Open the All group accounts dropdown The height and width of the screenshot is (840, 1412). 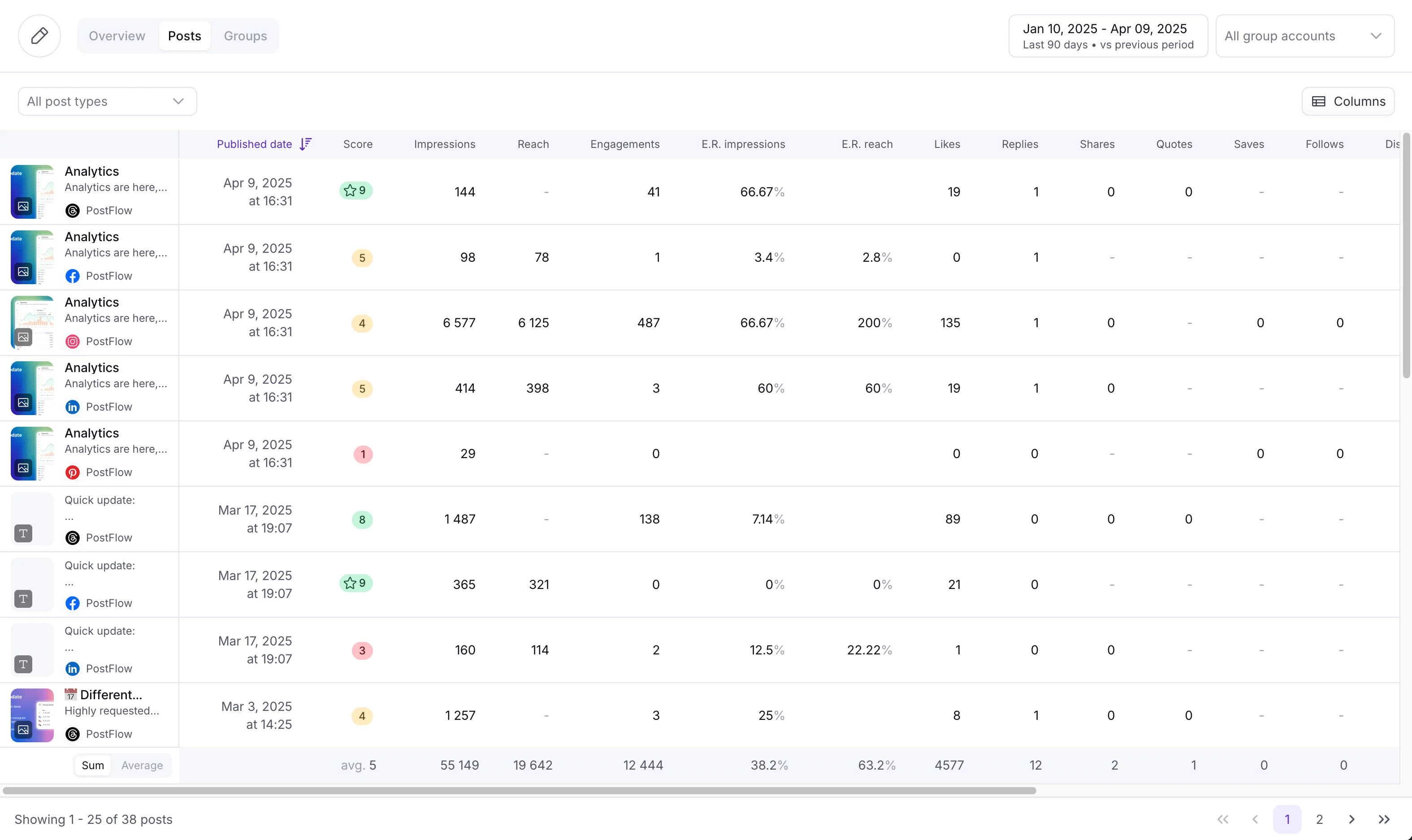click(x=1304, y=36)
